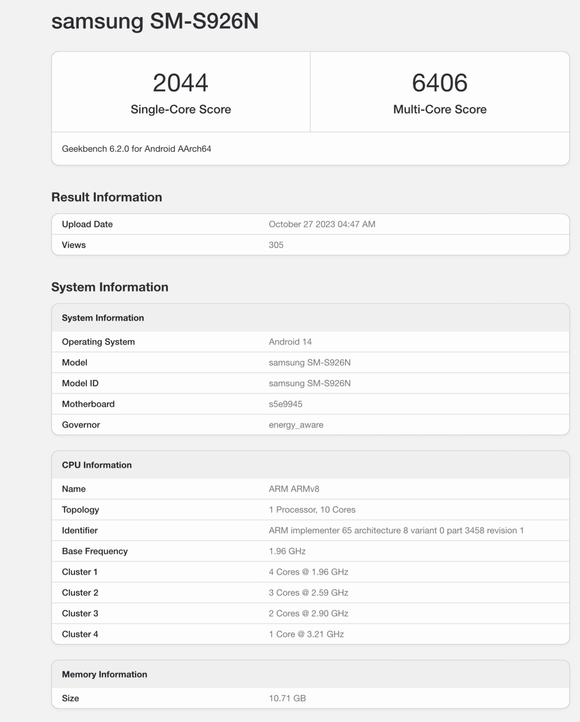
Task: Click the Upload Date label
Action: pyautogui.click(x=87, y=224)
